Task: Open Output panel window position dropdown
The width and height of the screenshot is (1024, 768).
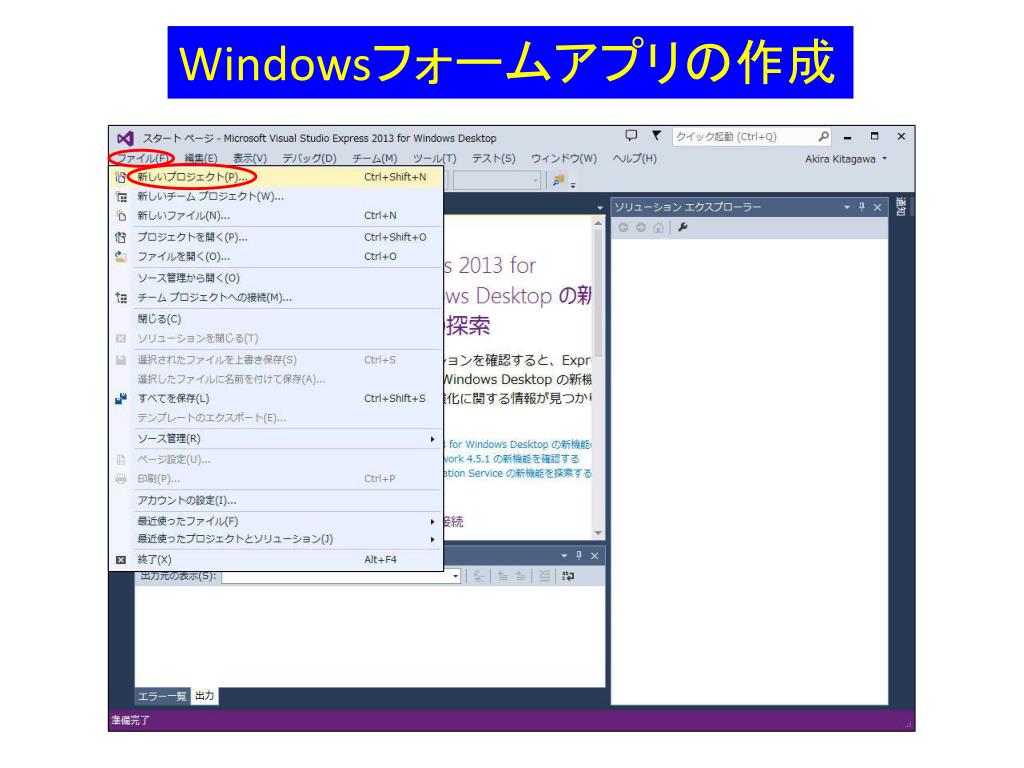Action: click(564, 556)
